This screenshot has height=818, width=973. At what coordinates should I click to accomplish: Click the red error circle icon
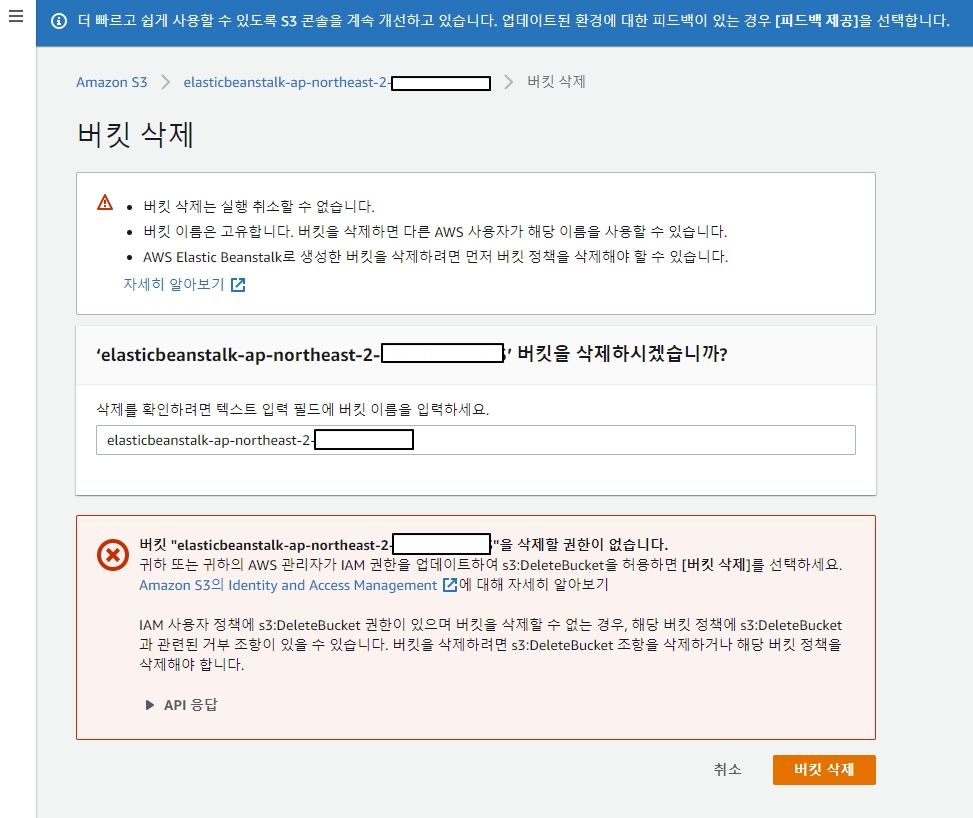(113, 555)
